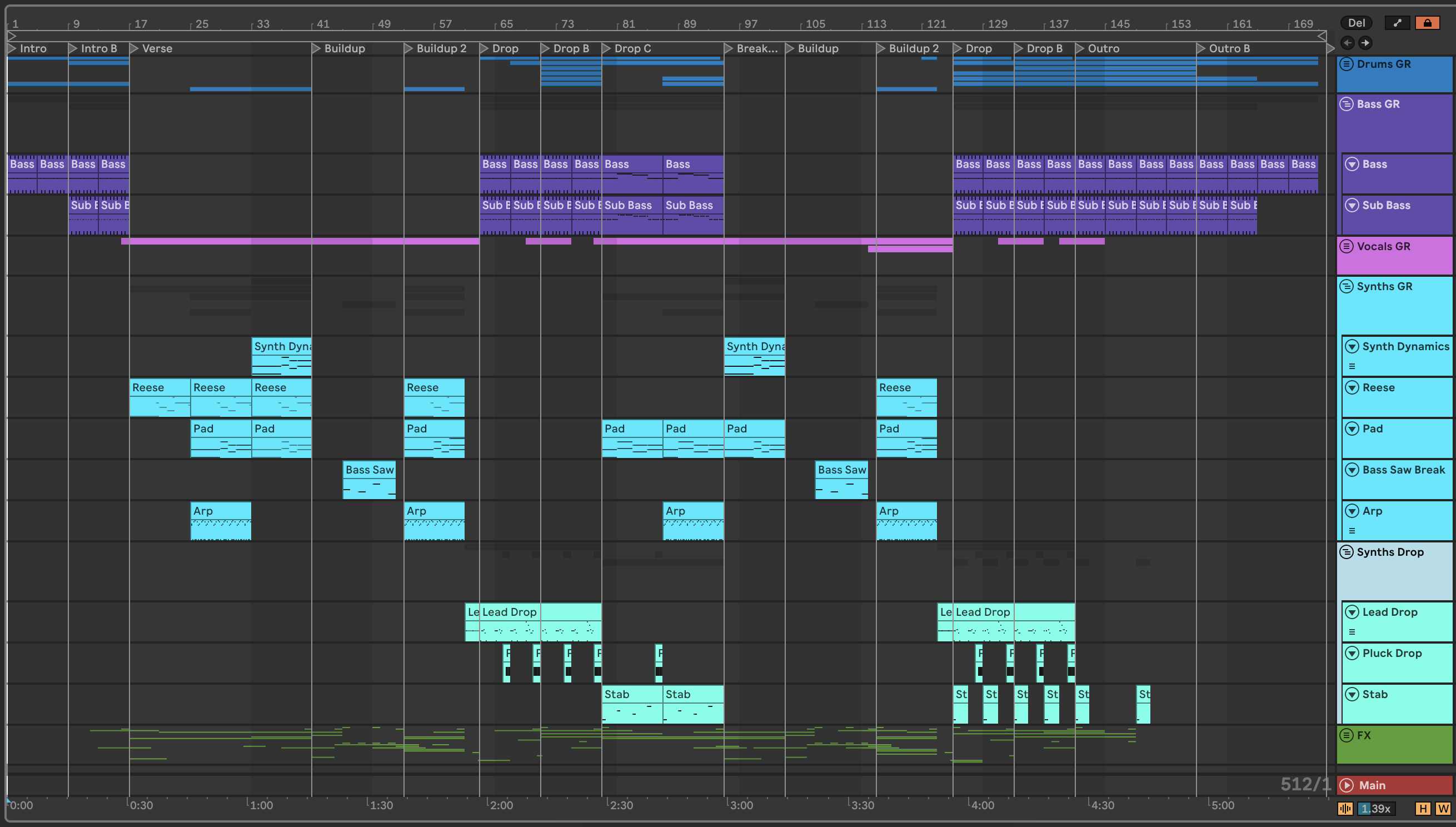This screenshot has height=827, width=1456.
Task: Fold the Drums GR group track
Action: tap(1347, 64)
